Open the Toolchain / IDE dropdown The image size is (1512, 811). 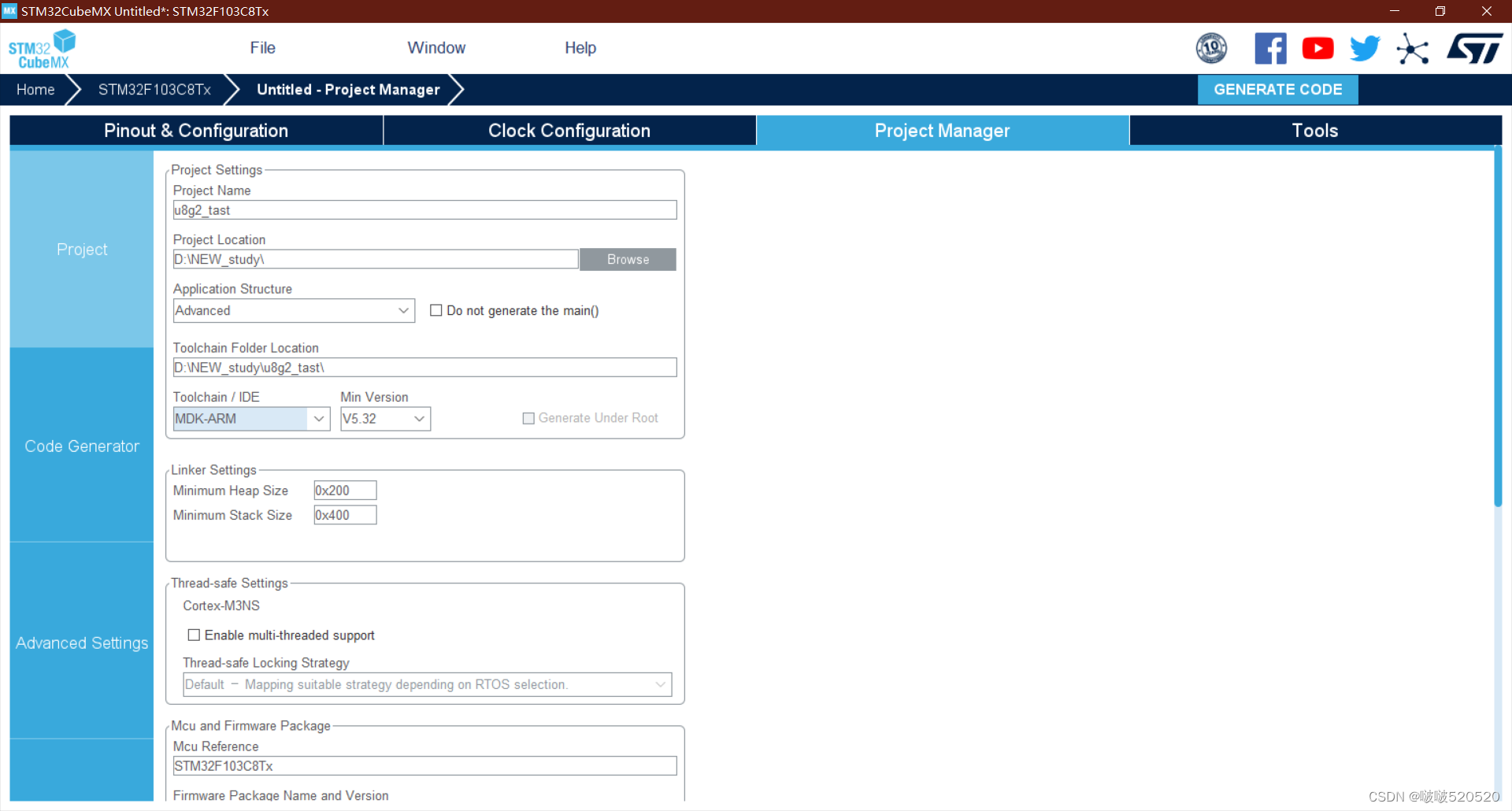[251, 418]
